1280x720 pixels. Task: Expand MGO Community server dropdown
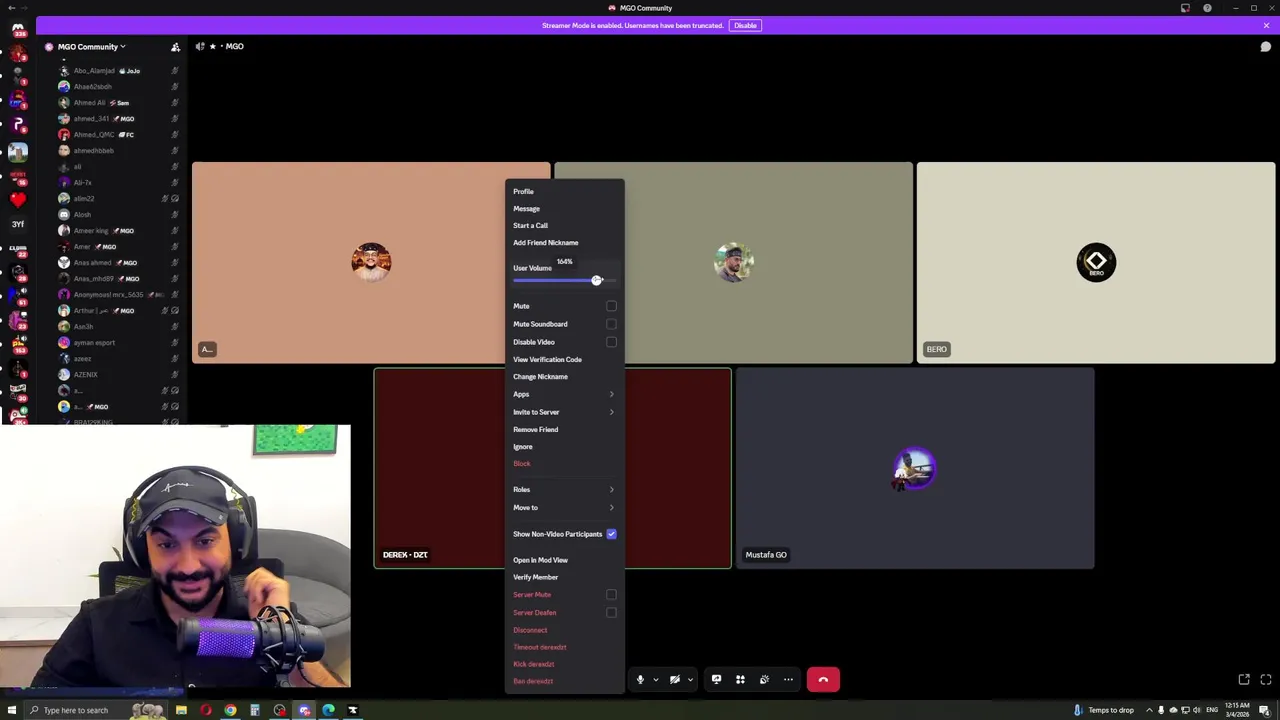(x=92, y=47)
